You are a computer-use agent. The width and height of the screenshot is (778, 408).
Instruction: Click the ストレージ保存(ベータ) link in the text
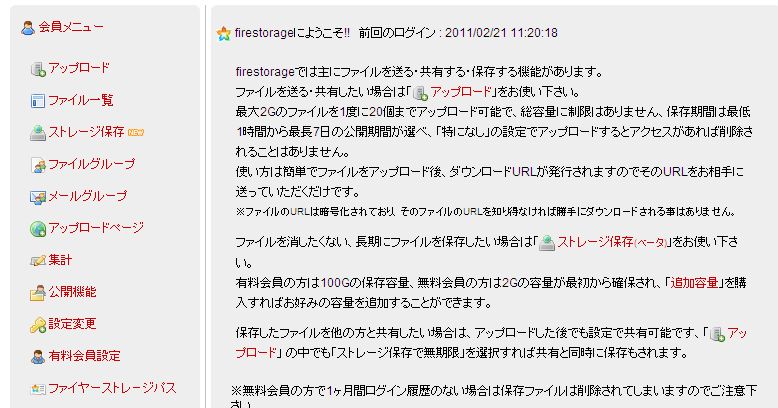tap(611, 242)
